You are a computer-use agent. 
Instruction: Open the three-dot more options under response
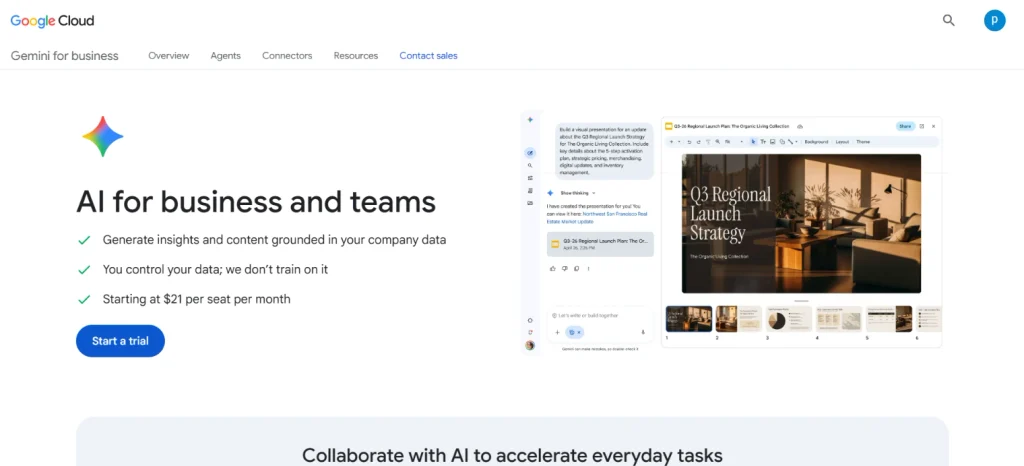588,268
